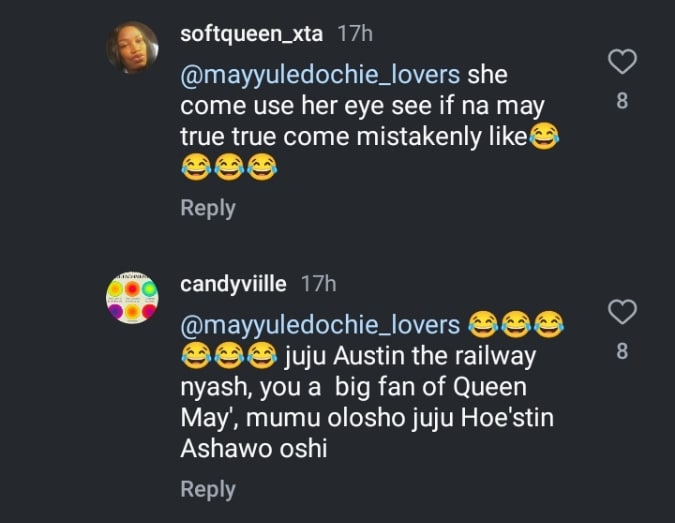The width and height of the screenshot is (675, 523).
Task: Tap the laughing emoji after "mistakenly like"
Action: click(x=544, y=137)
